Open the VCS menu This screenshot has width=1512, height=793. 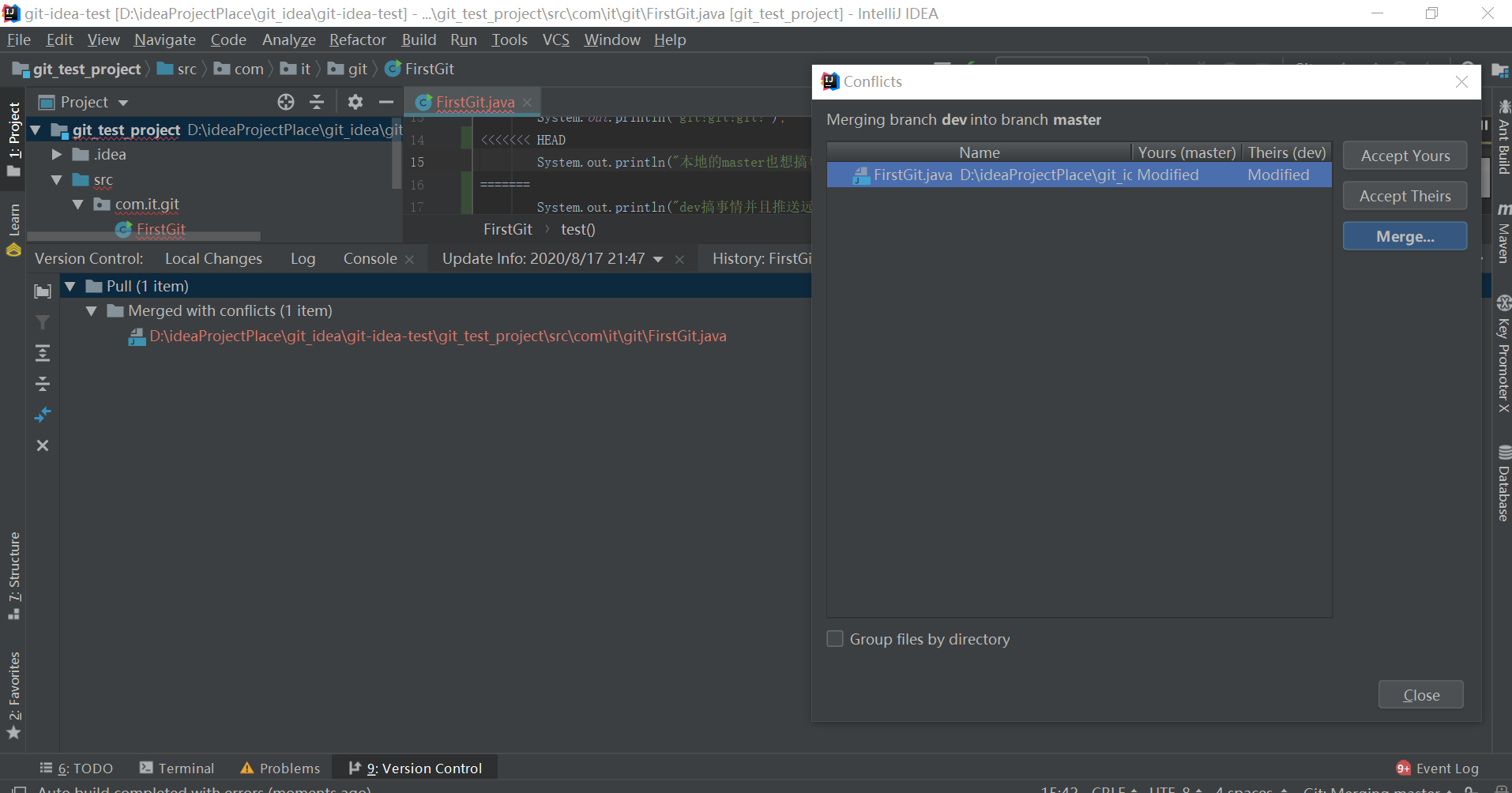556,39
